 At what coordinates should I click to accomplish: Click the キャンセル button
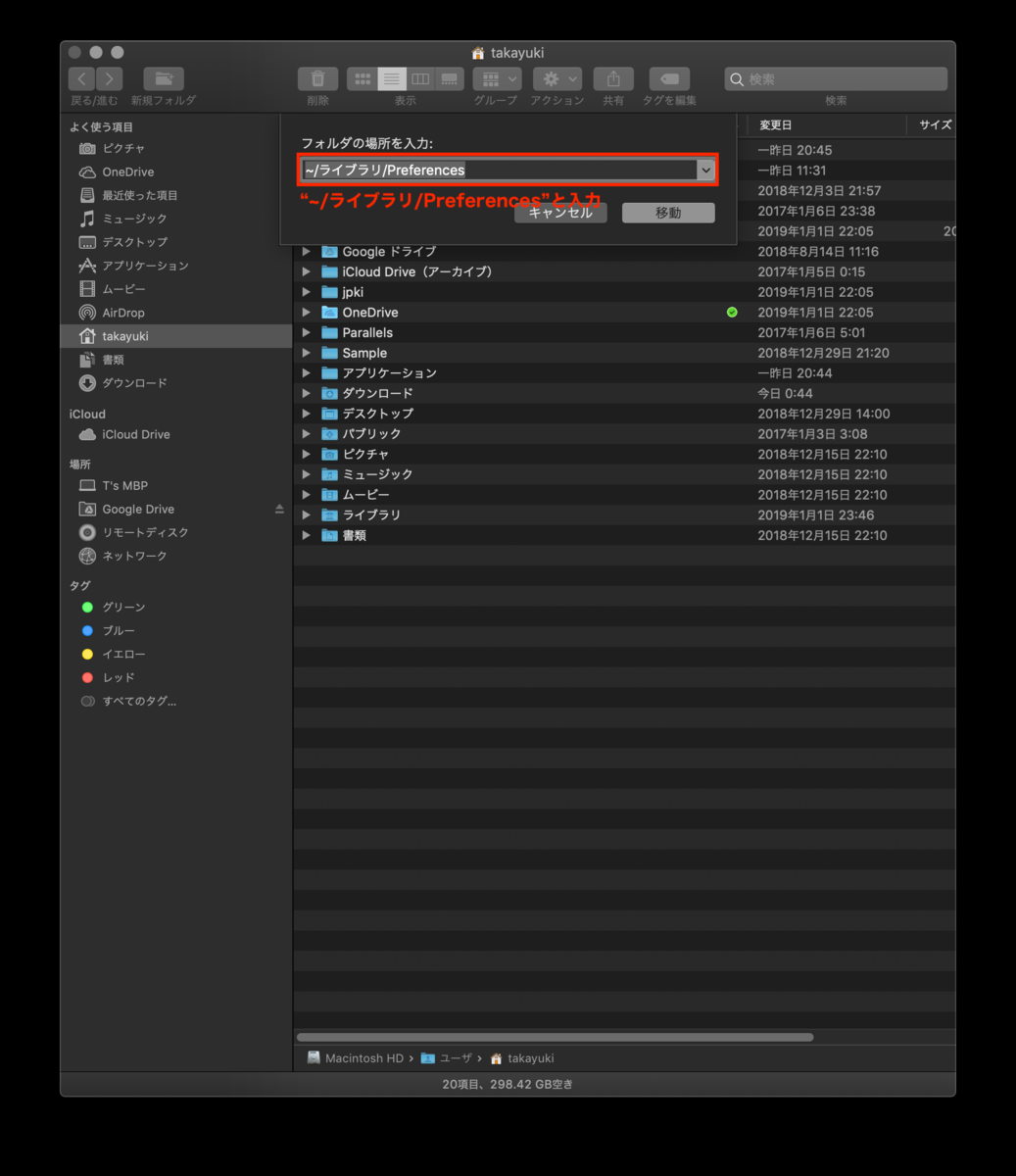(560, 212)
